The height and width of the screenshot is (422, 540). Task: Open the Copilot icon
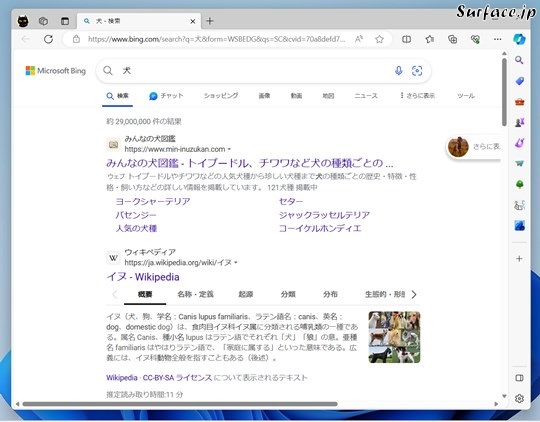coord(519,39)
